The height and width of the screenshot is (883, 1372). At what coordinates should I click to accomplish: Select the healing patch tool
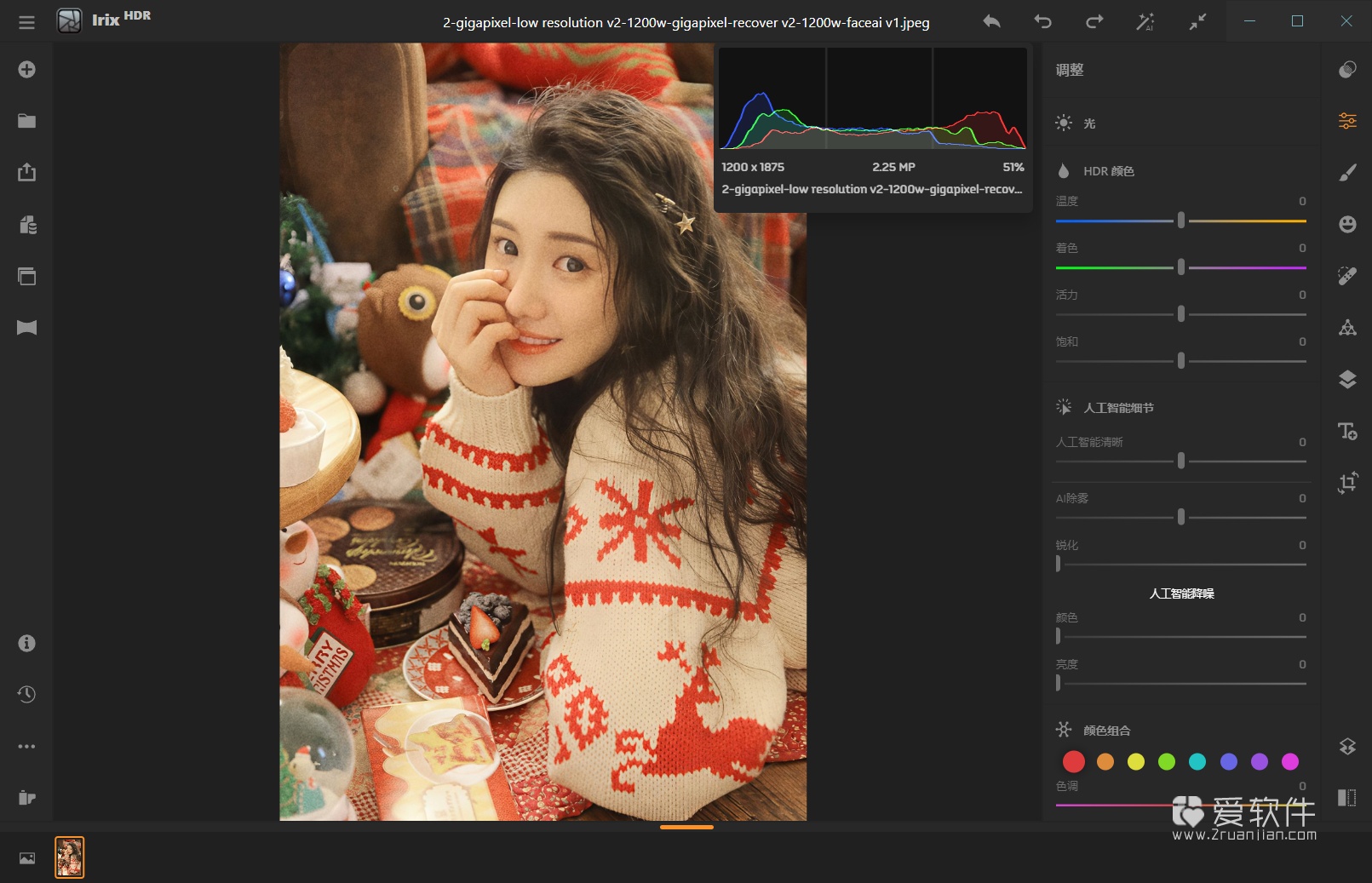(1348, 274)
